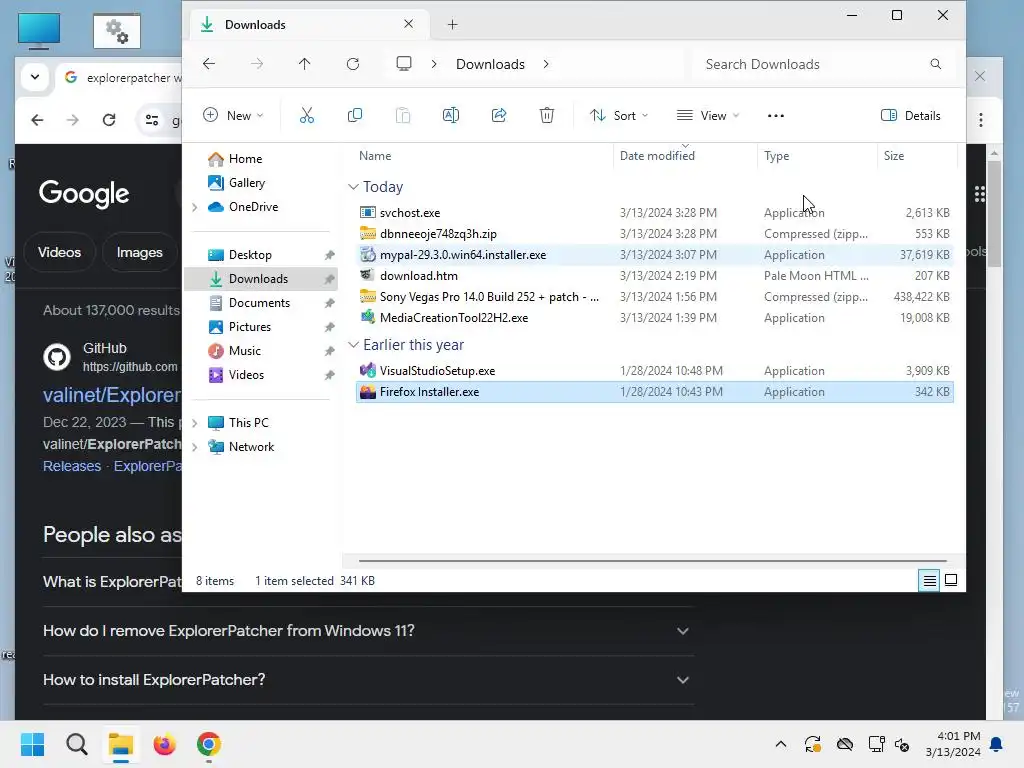
Task: Expand OneDrive in navigation pane
Action: tap(195, 207)
